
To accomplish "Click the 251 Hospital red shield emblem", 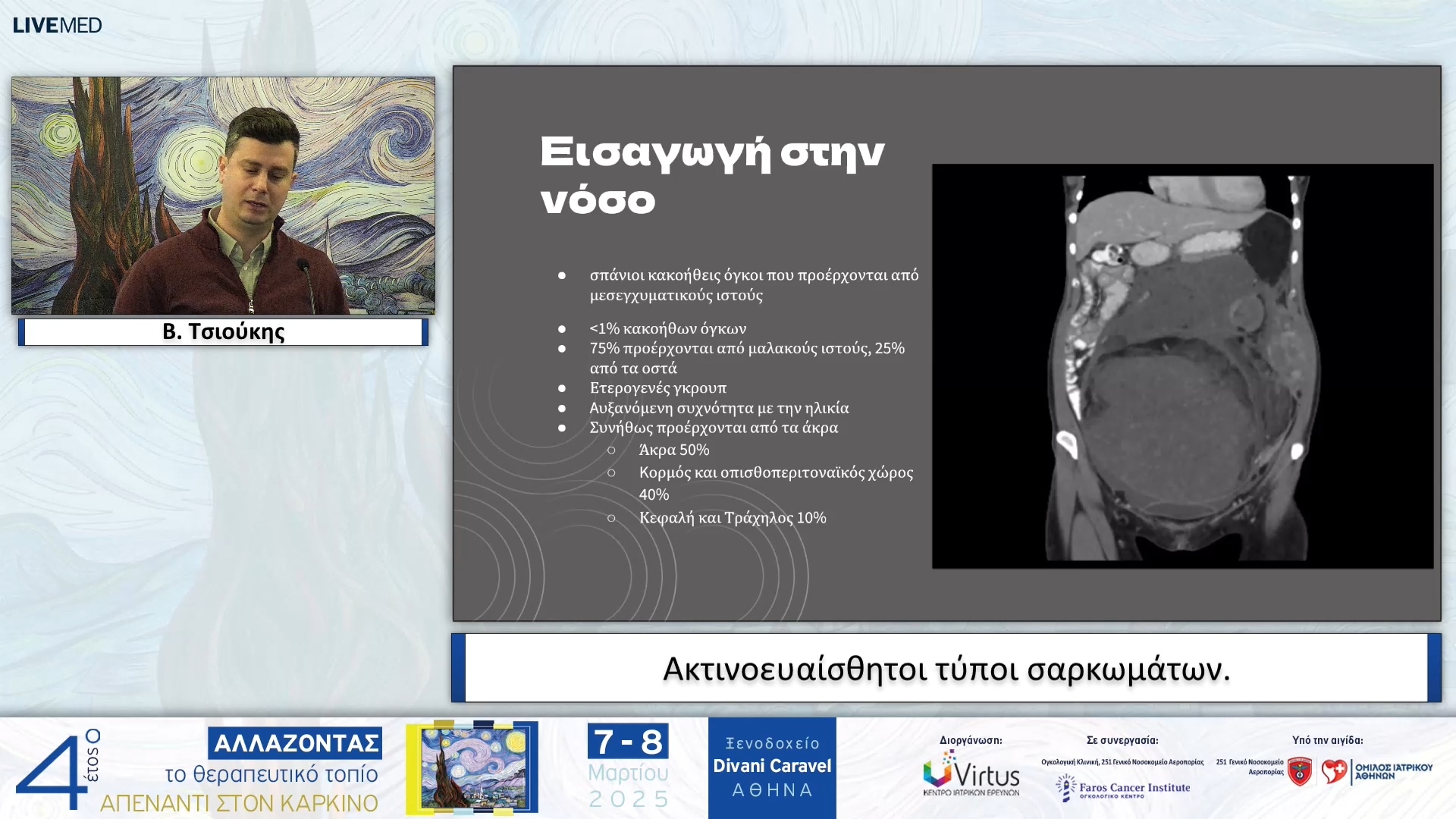I will (1302, 770).
